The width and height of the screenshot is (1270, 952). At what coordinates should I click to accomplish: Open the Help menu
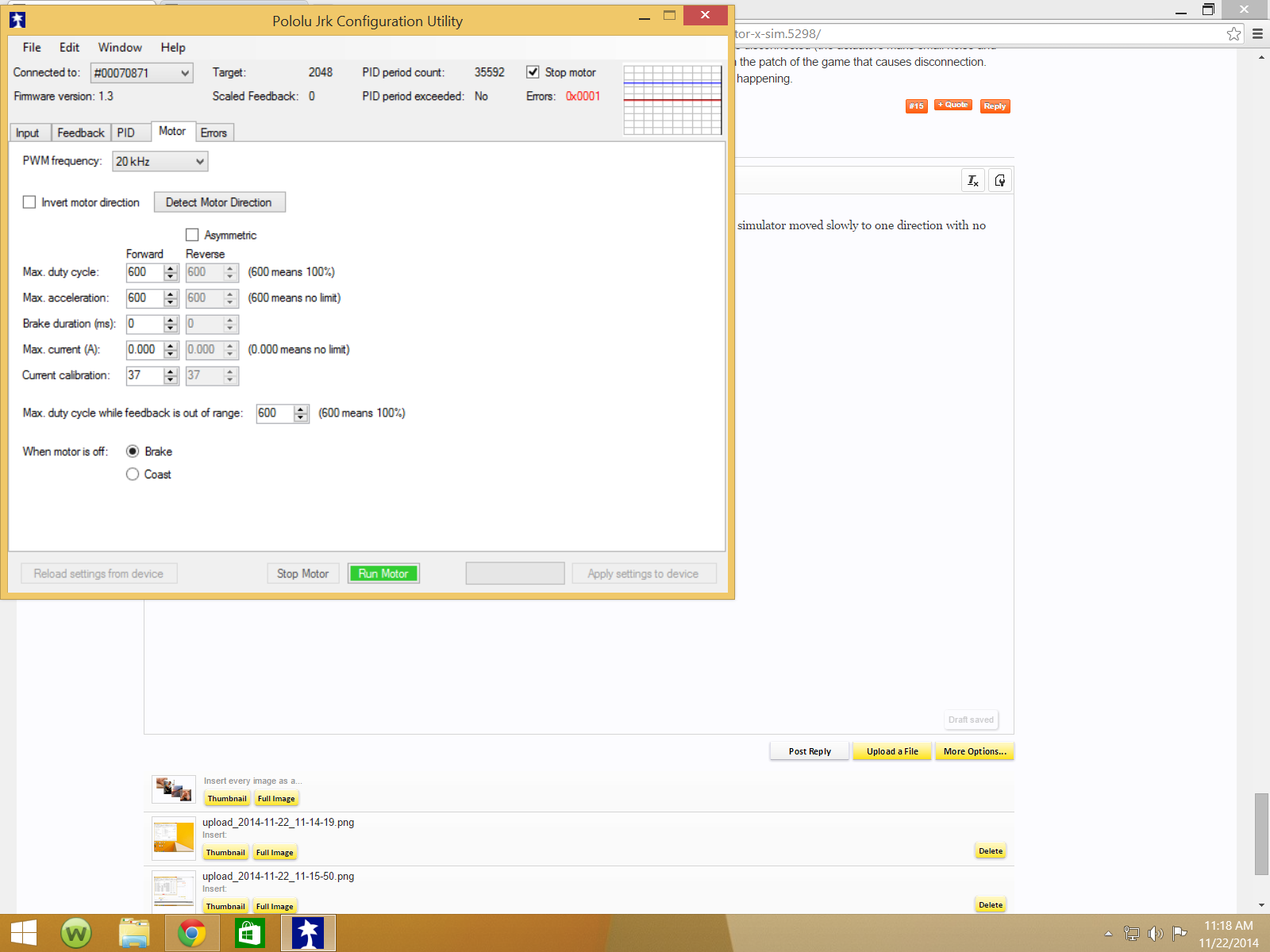pos(172,48)
